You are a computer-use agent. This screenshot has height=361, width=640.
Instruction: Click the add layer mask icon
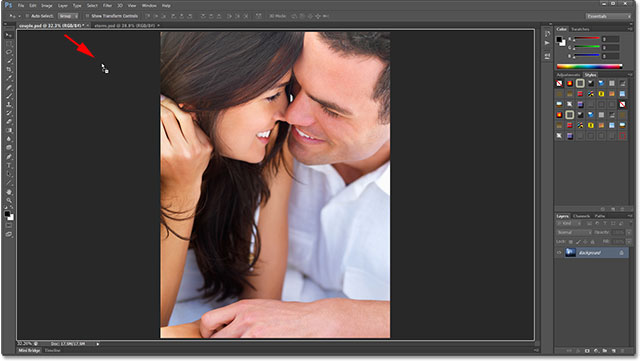(x=587, y=351)
